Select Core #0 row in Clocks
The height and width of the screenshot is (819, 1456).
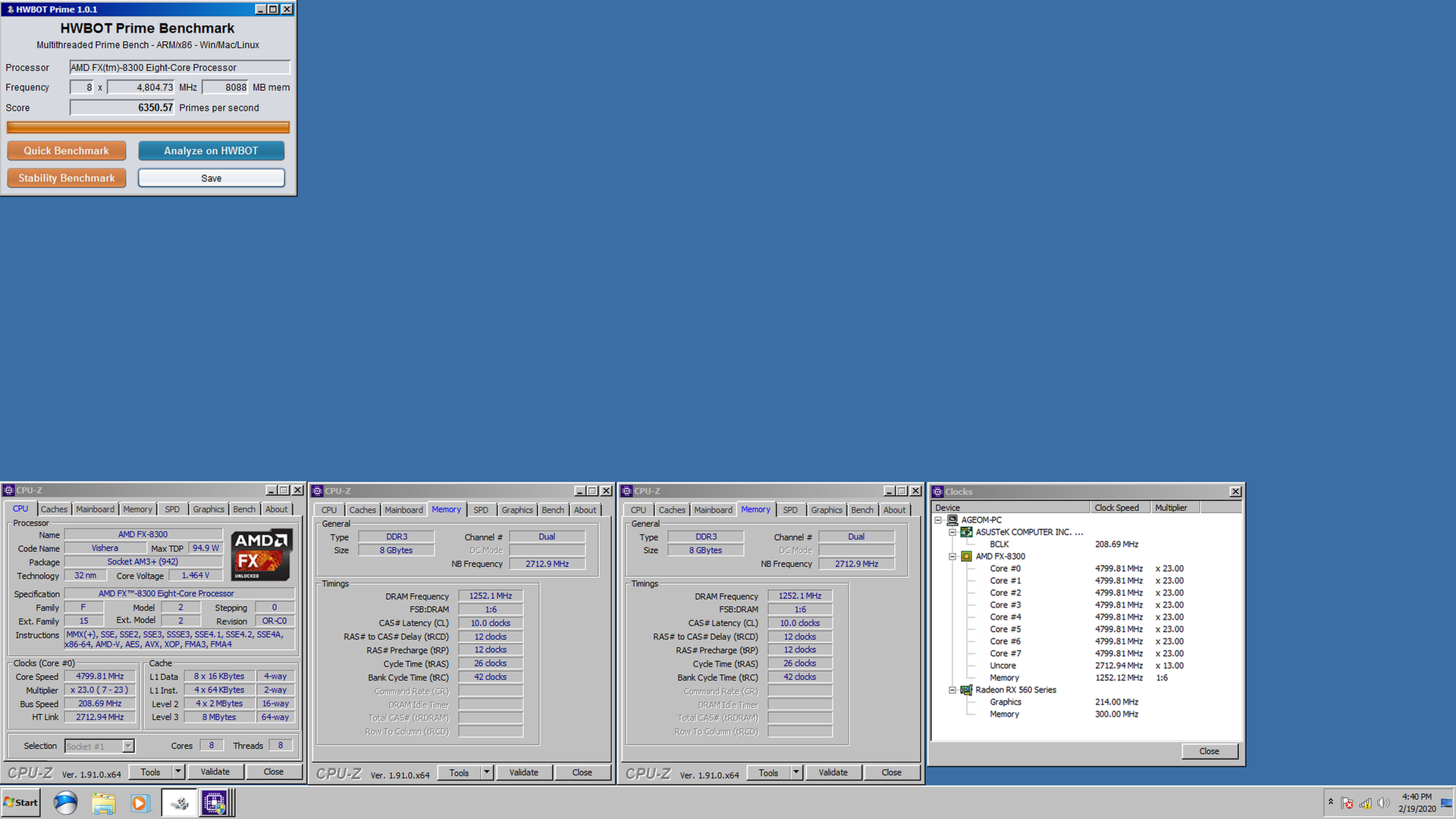click(x=1086, y=569)
